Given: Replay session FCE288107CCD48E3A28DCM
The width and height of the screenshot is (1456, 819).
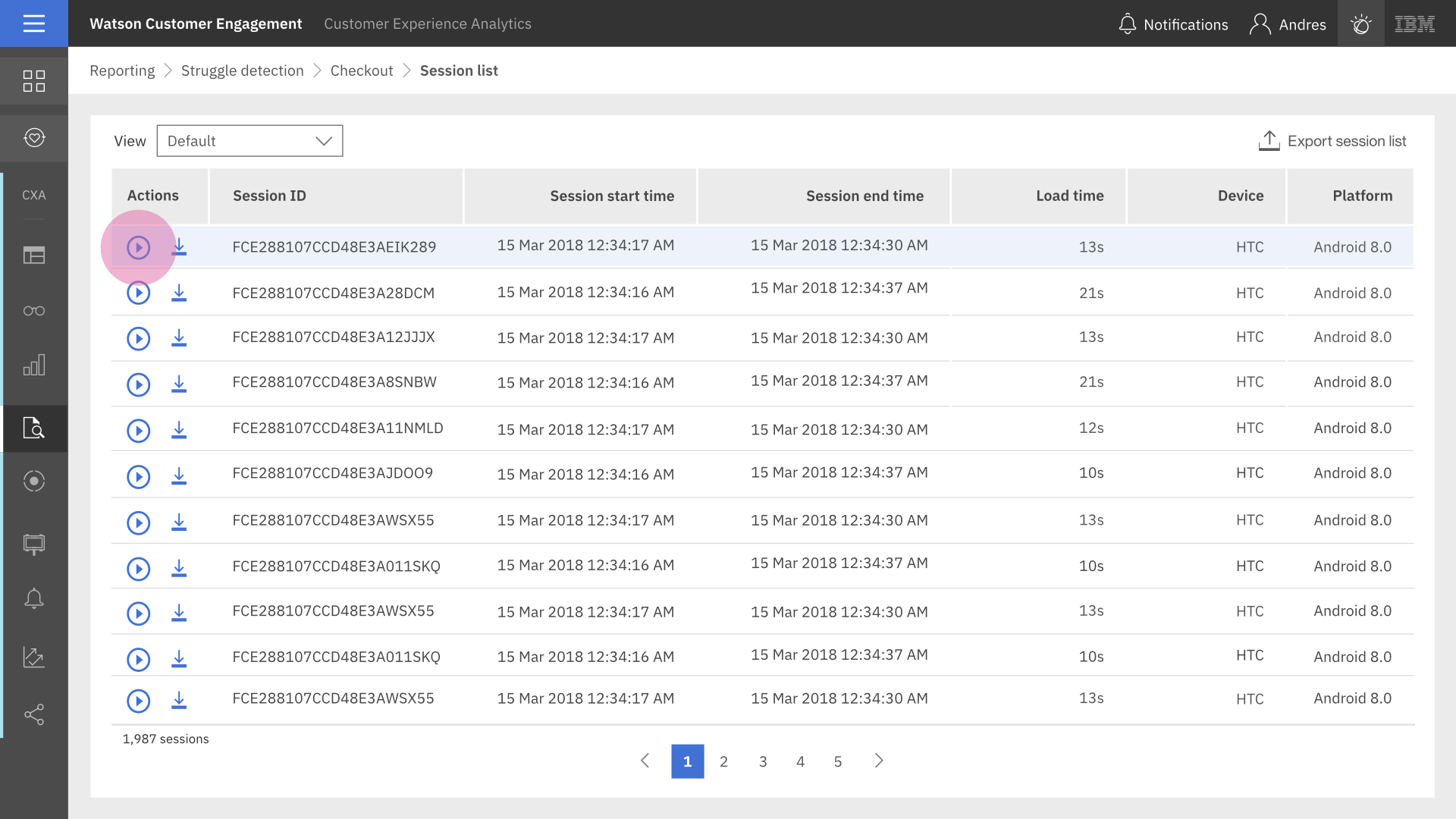Looking at the screenshot, I should tap(138, 293).
